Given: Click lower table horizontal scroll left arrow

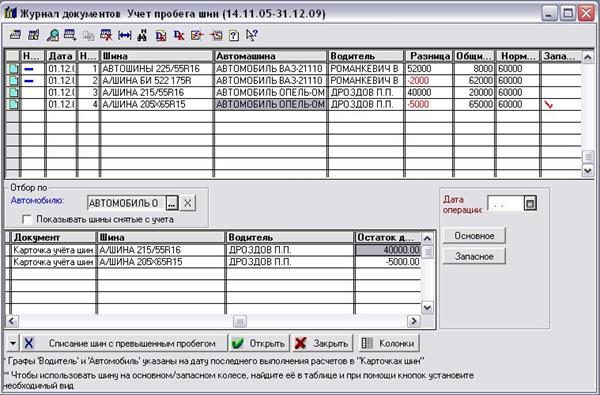Looking at the screenshot, I should coord(12,321).
